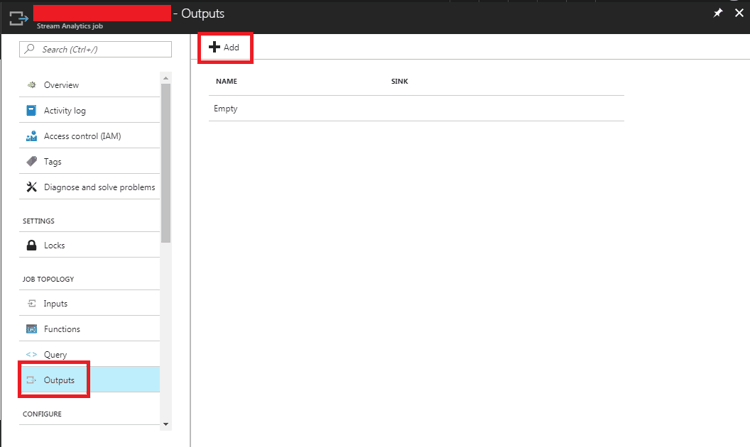
Task: Click the Functions icon
Action: click(x=32, y=329)
